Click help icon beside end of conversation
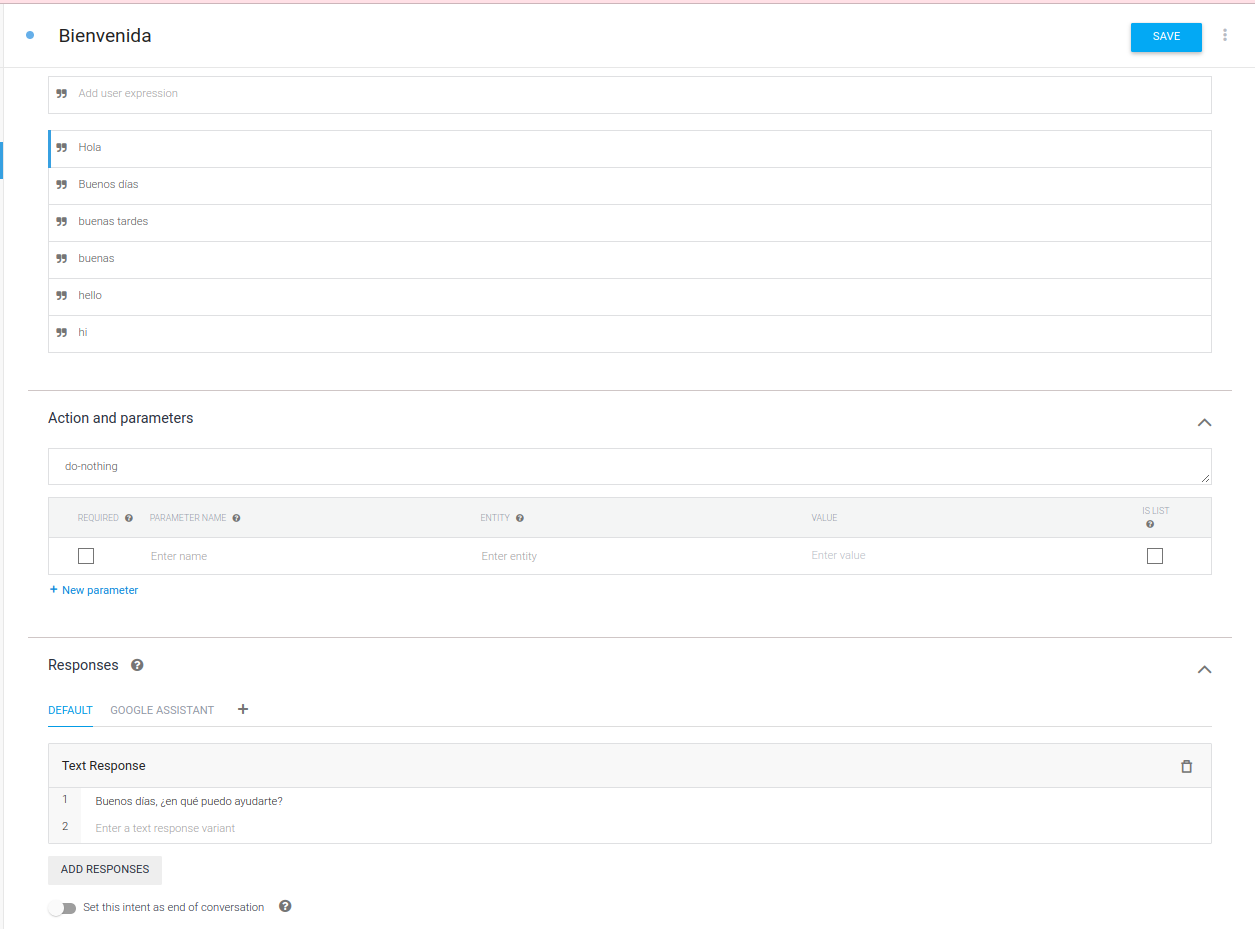Image resolution: width=1255 pixels, height=929 pixels. (285, 906)
